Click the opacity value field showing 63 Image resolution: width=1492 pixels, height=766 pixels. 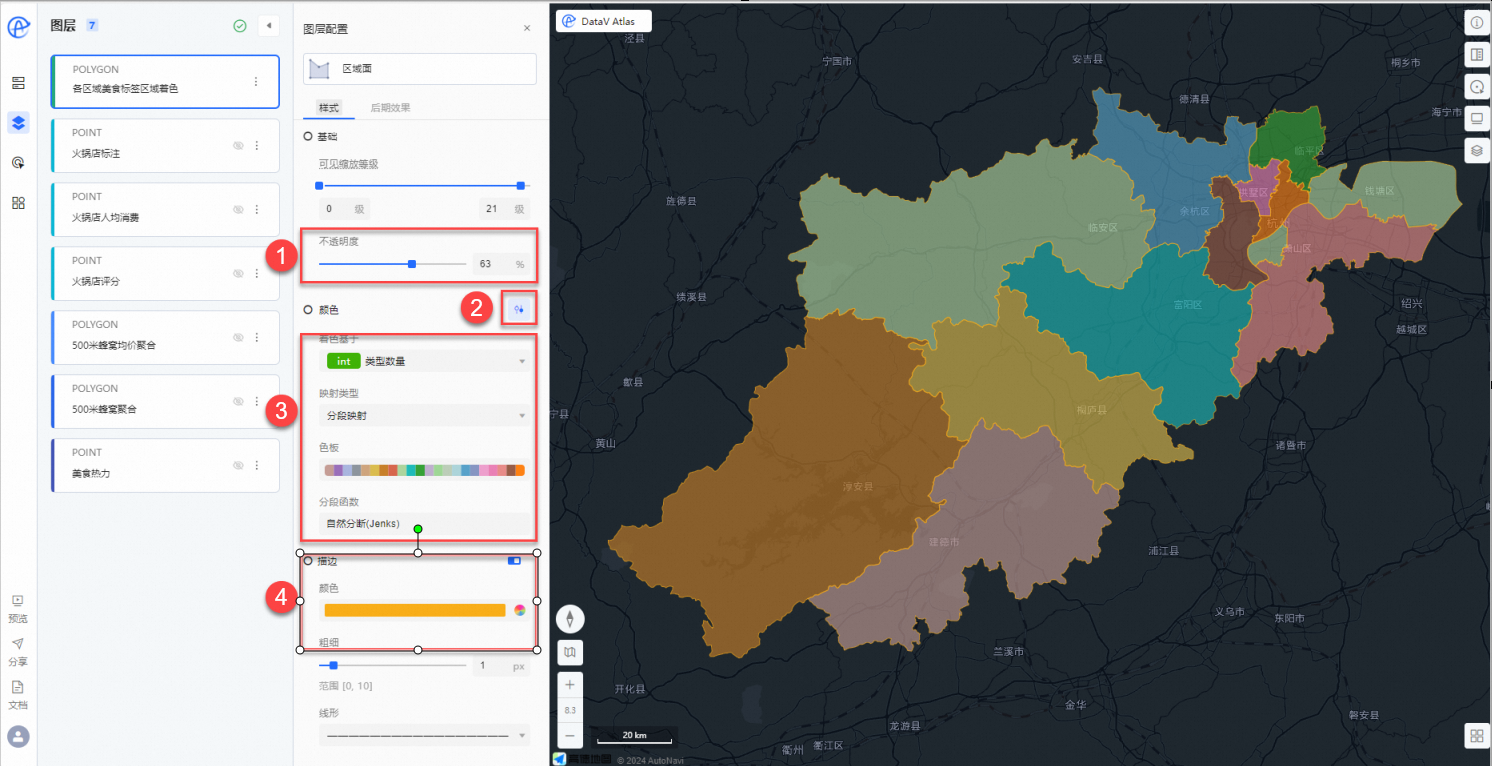[x=500, y=264]
